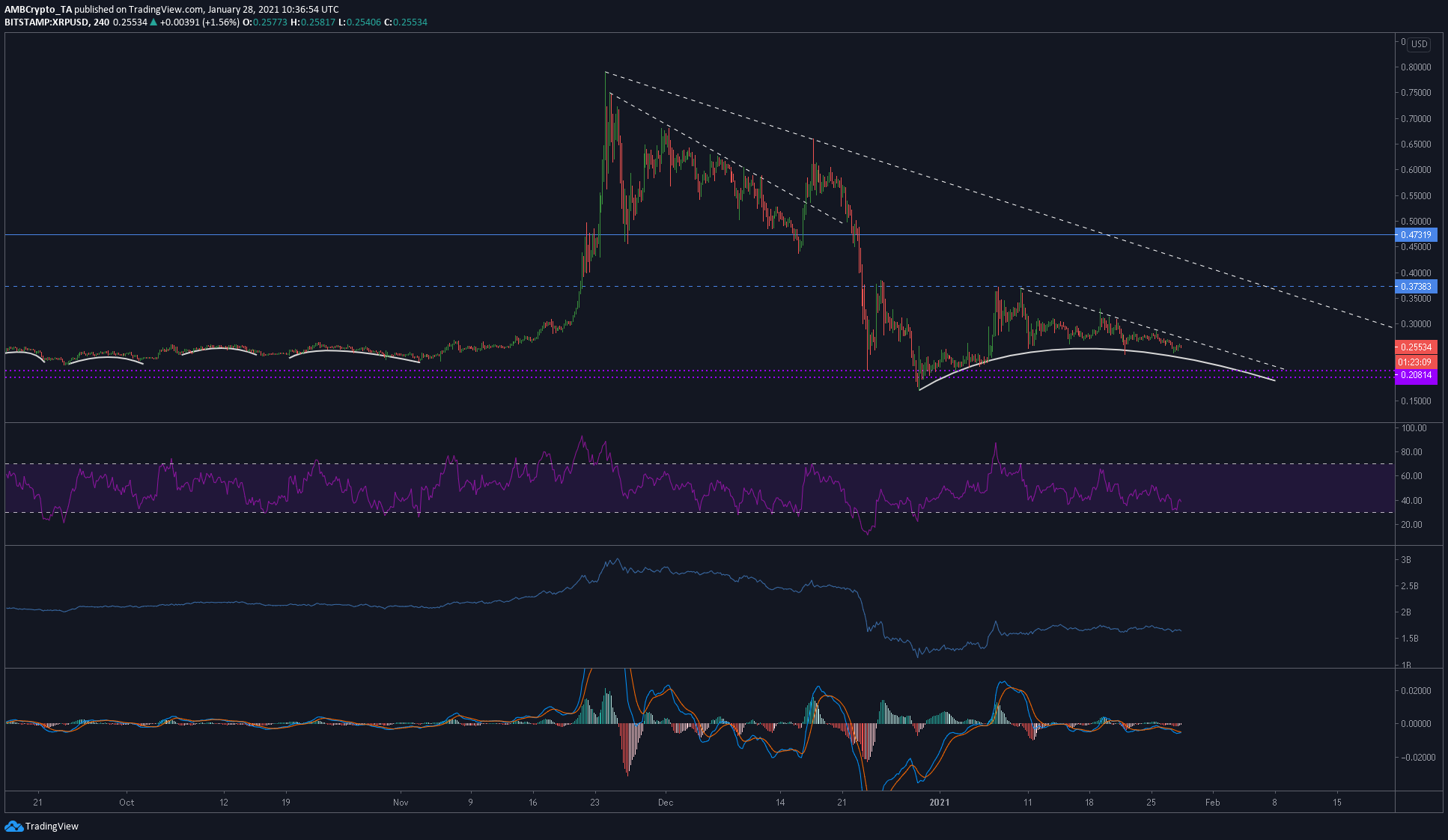The height and width of the screenshot is (840, 1448).
Task: Click the 1.5B volume axis value
Action: [1409, 639]
